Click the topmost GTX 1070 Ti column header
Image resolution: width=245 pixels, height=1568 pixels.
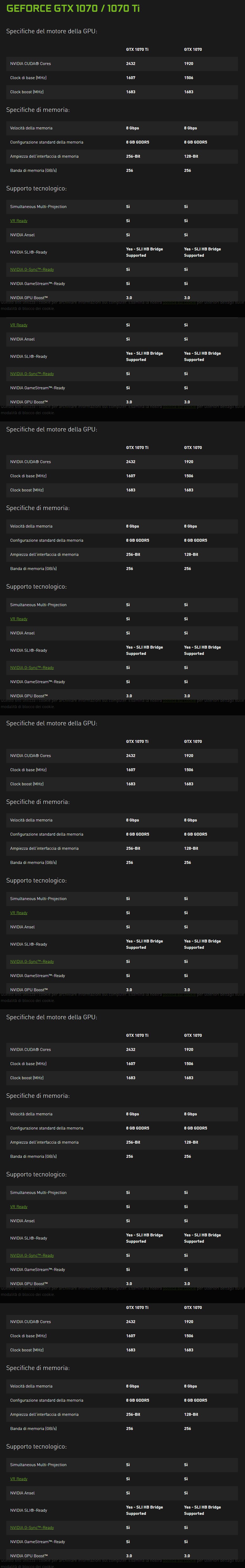coord(137,49)
